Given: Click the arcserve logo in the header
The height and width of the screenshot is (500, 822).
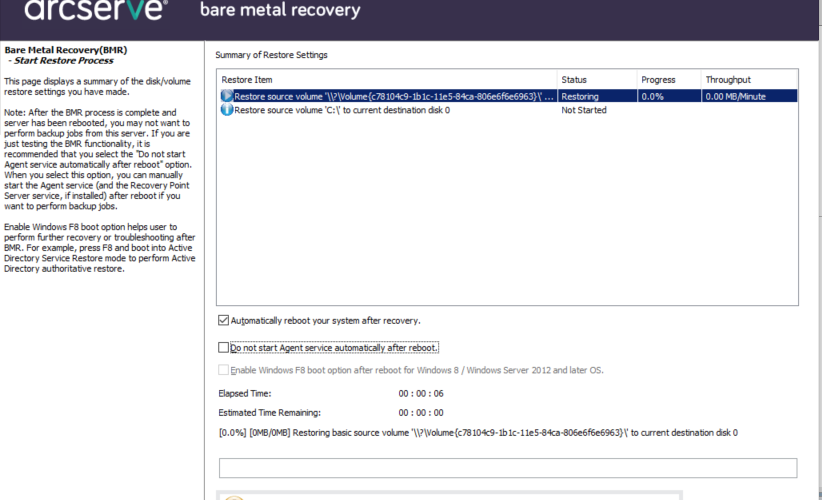Looking at the screenshot, I should (95, 10).
